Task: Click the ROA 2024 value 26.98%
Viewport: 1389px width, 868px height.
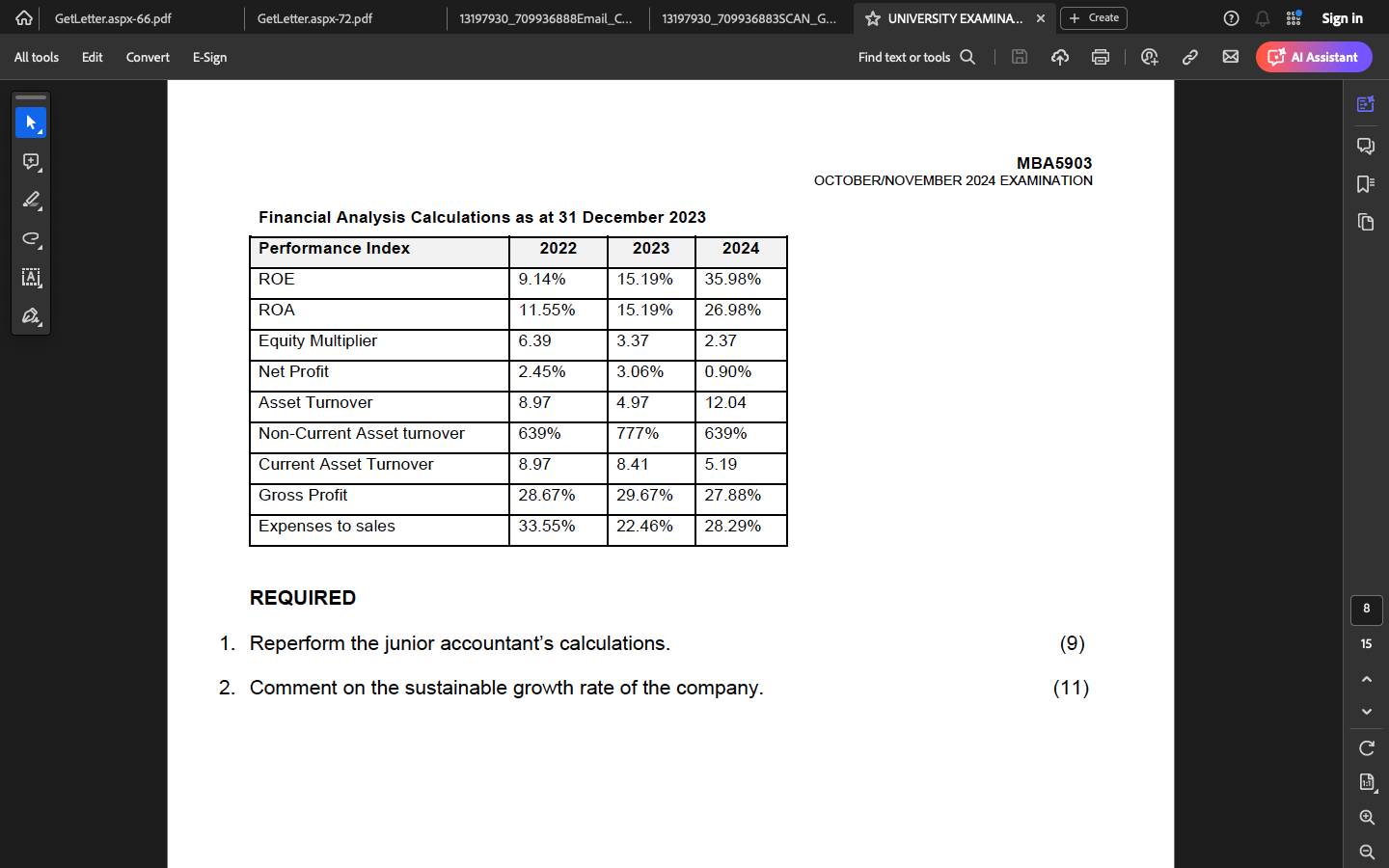Action: (x=732, y=310)
